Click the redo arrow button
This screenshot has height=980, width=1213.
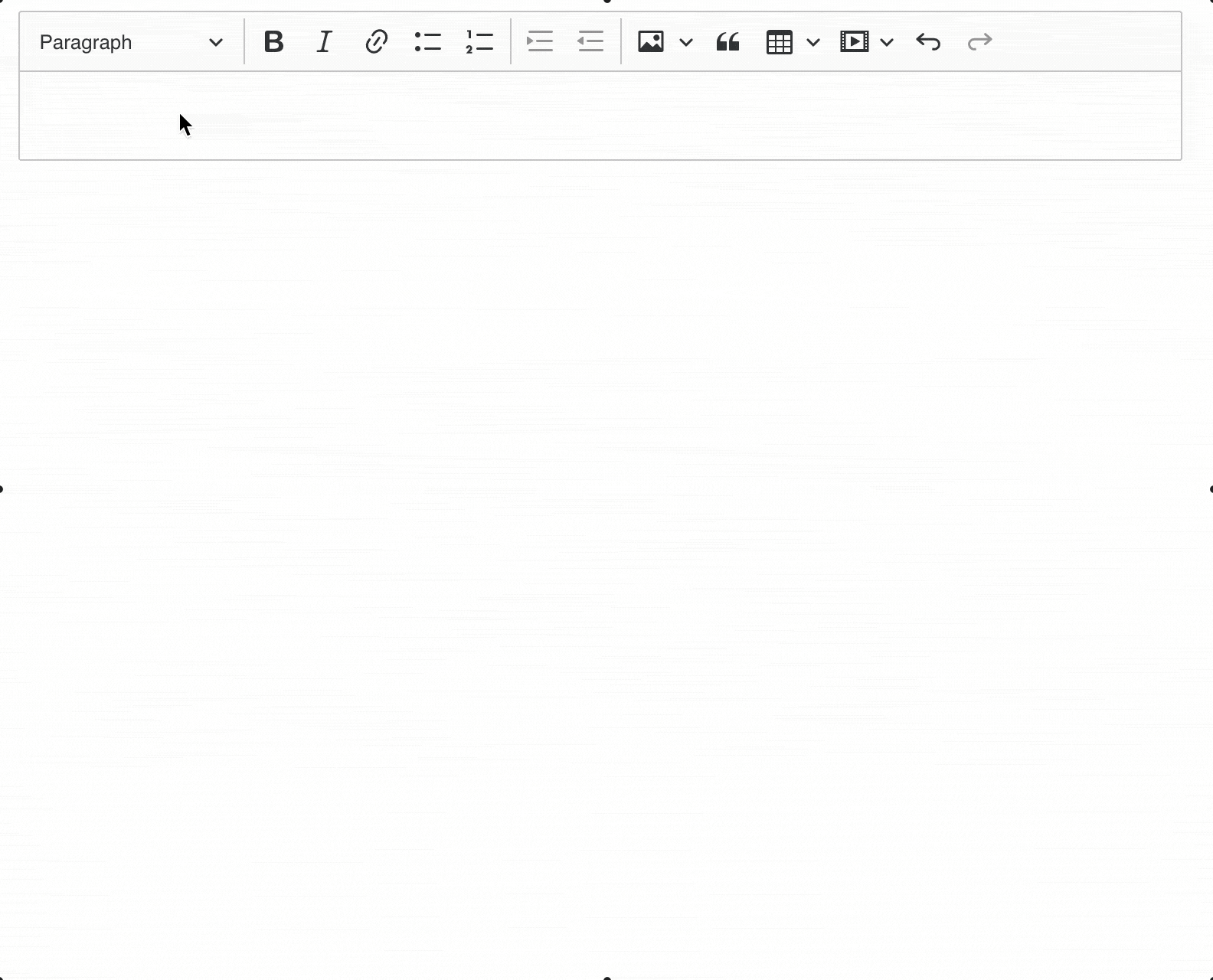tap(979, 42)
